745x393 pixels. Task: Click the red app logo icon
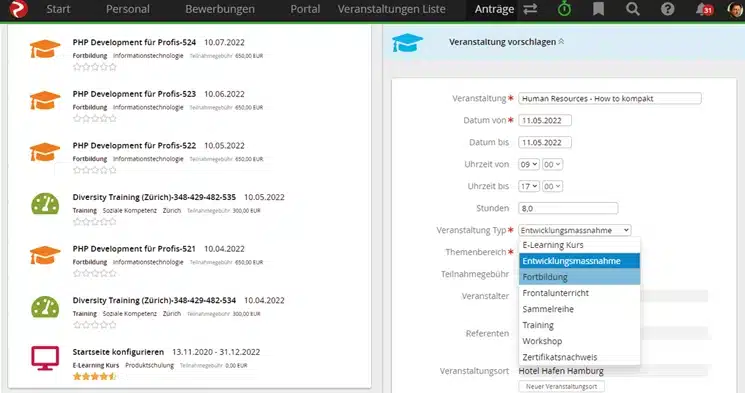coord(19,9)
